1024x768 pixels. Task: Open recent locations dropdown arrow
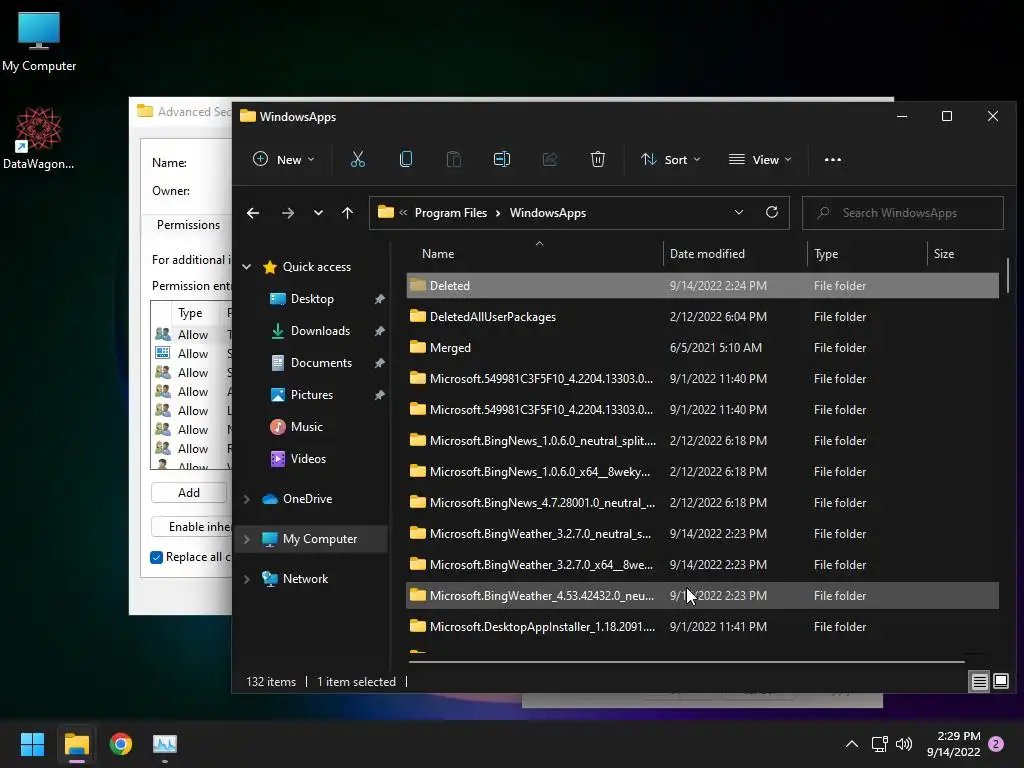[318, 213]
